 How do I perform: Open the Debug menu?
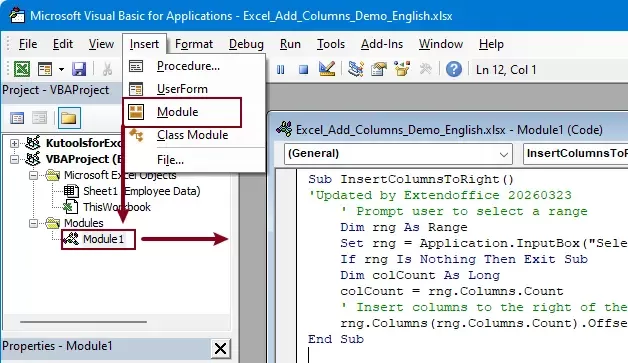pyautogui.click(x=246, y=44)
